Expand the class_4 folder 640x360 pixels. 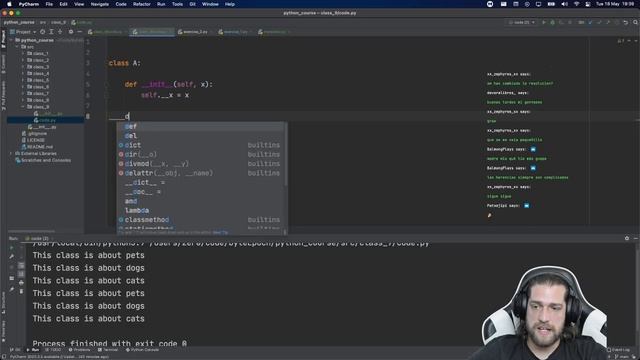23,73
